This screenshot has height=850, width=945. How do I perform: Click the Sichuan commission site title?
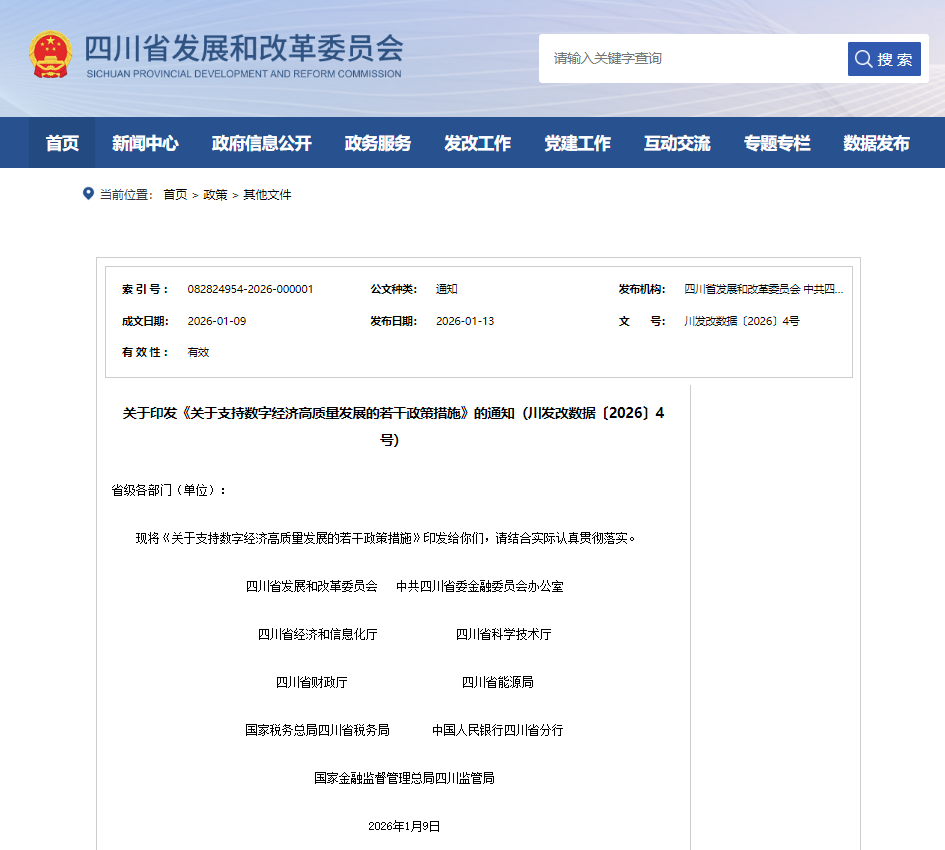tap(244, 50)
